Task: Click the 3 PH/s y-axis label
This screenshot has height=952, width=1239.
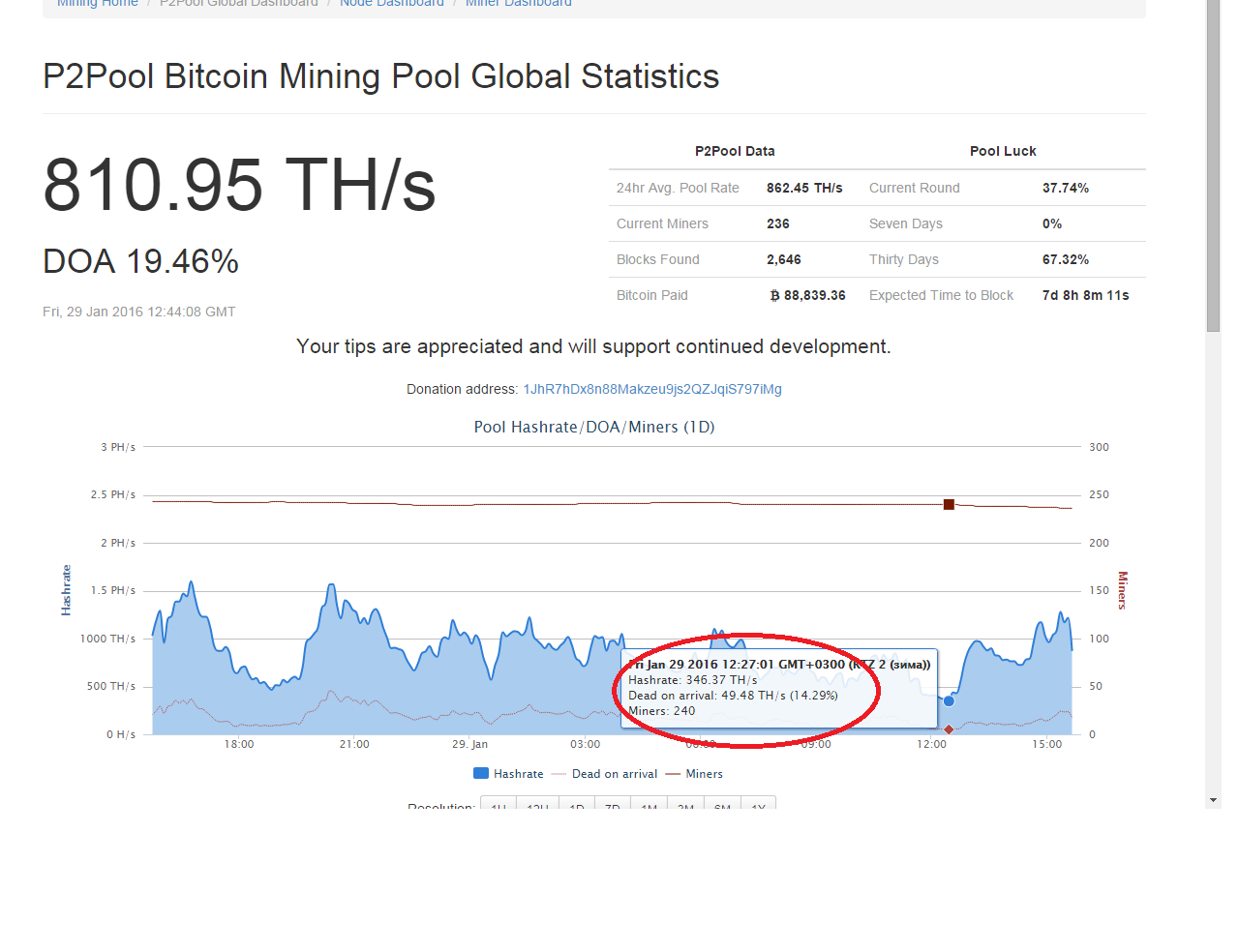Action: point(118,447)
